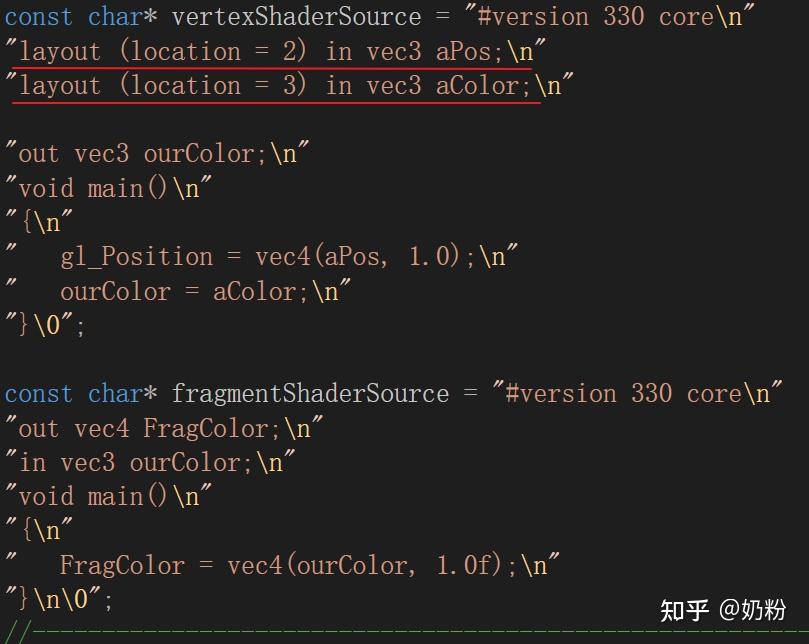Click the 'in vec3 ourColor' line
809x644 pixels.
[x=150, y=462]
